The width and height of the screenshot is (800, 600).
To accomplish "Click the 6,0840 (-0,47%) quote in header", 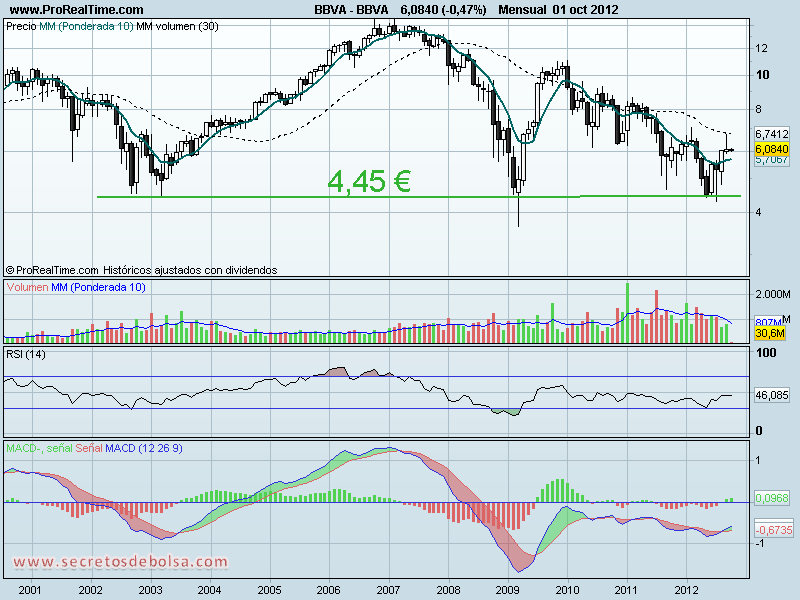I will click(x=443, y=9).
